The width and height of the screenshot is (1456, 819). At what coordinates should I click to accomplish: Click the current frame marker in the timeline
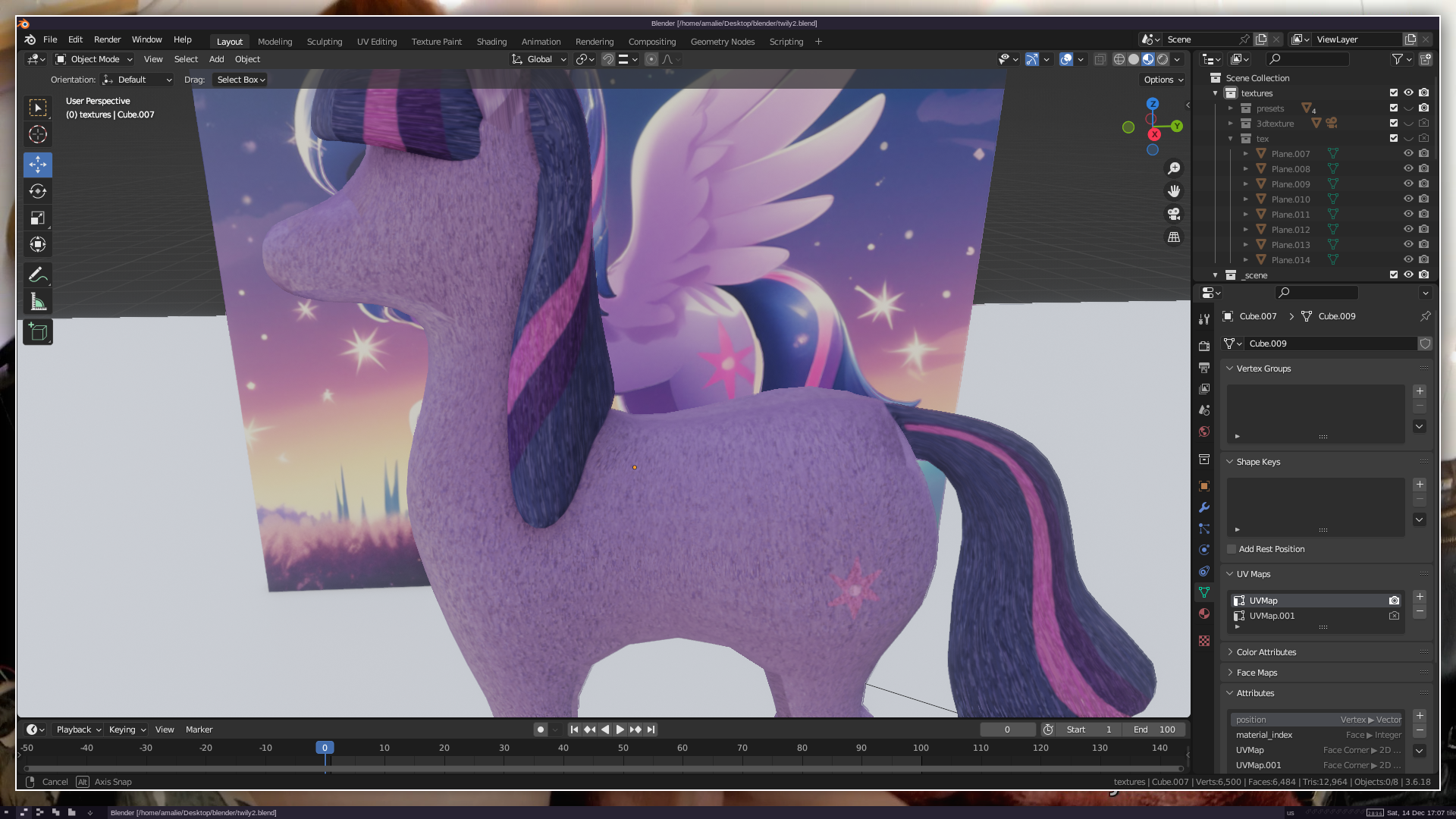(x=325, y=748)
